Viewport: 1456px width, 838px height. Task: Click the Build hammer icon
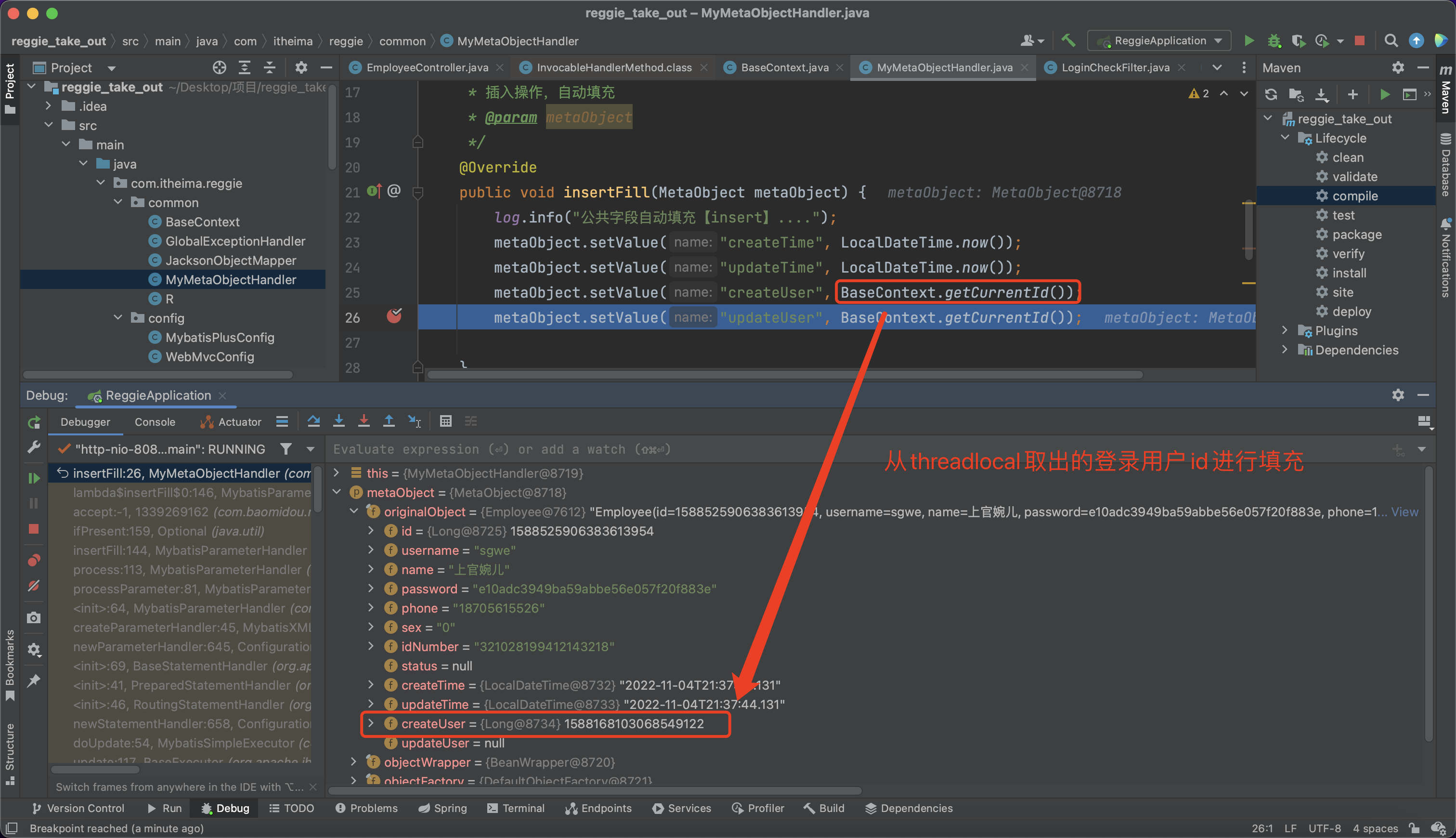[1068, 41]
